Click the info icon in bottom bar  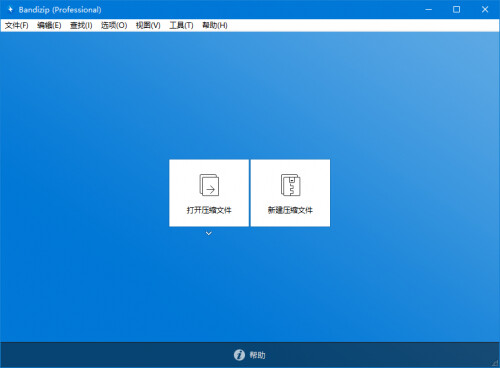239,355
